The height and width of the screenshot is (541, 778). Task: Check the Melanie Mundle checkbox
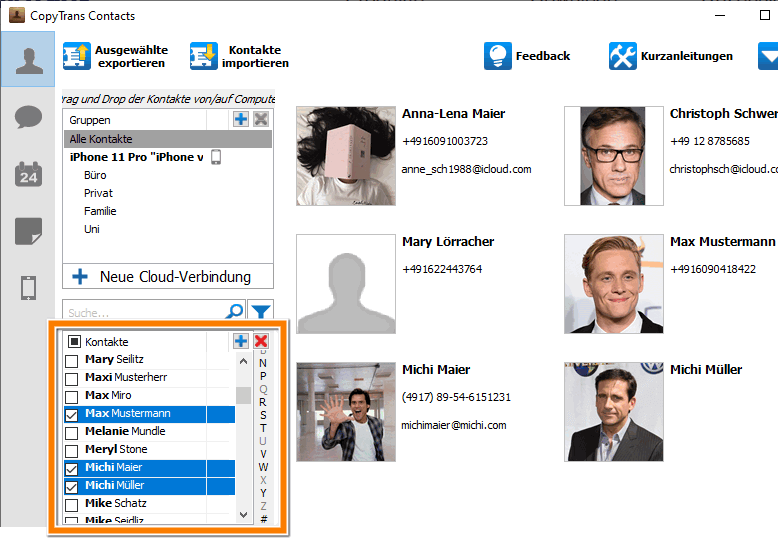71,433
